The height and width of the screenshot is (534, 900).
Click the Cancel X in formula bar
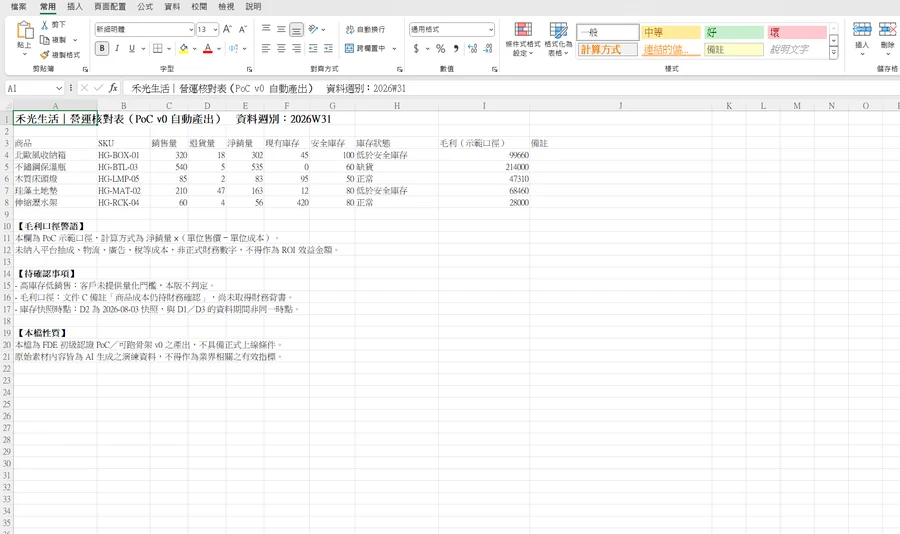84,88
